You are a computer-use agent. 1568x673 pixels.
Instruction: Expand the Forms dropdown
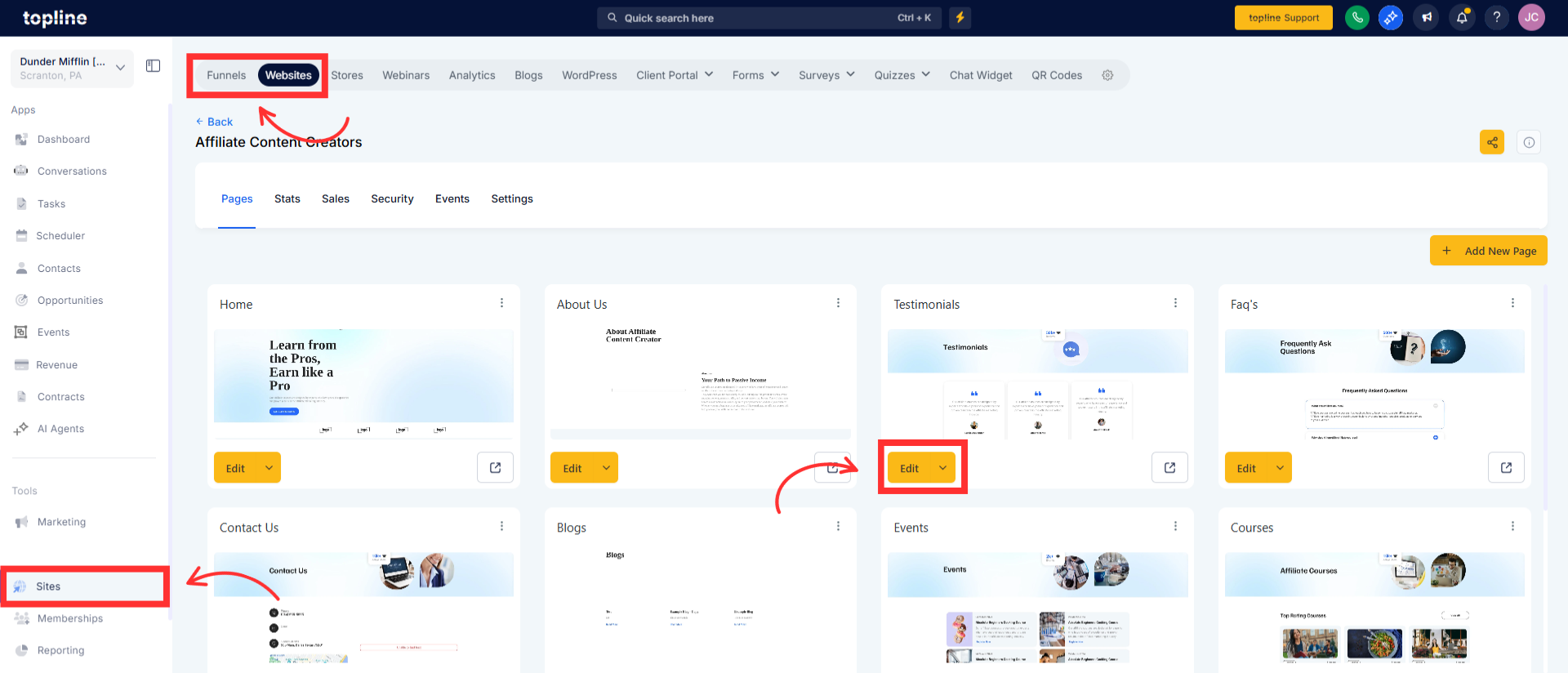pos(755,75)
